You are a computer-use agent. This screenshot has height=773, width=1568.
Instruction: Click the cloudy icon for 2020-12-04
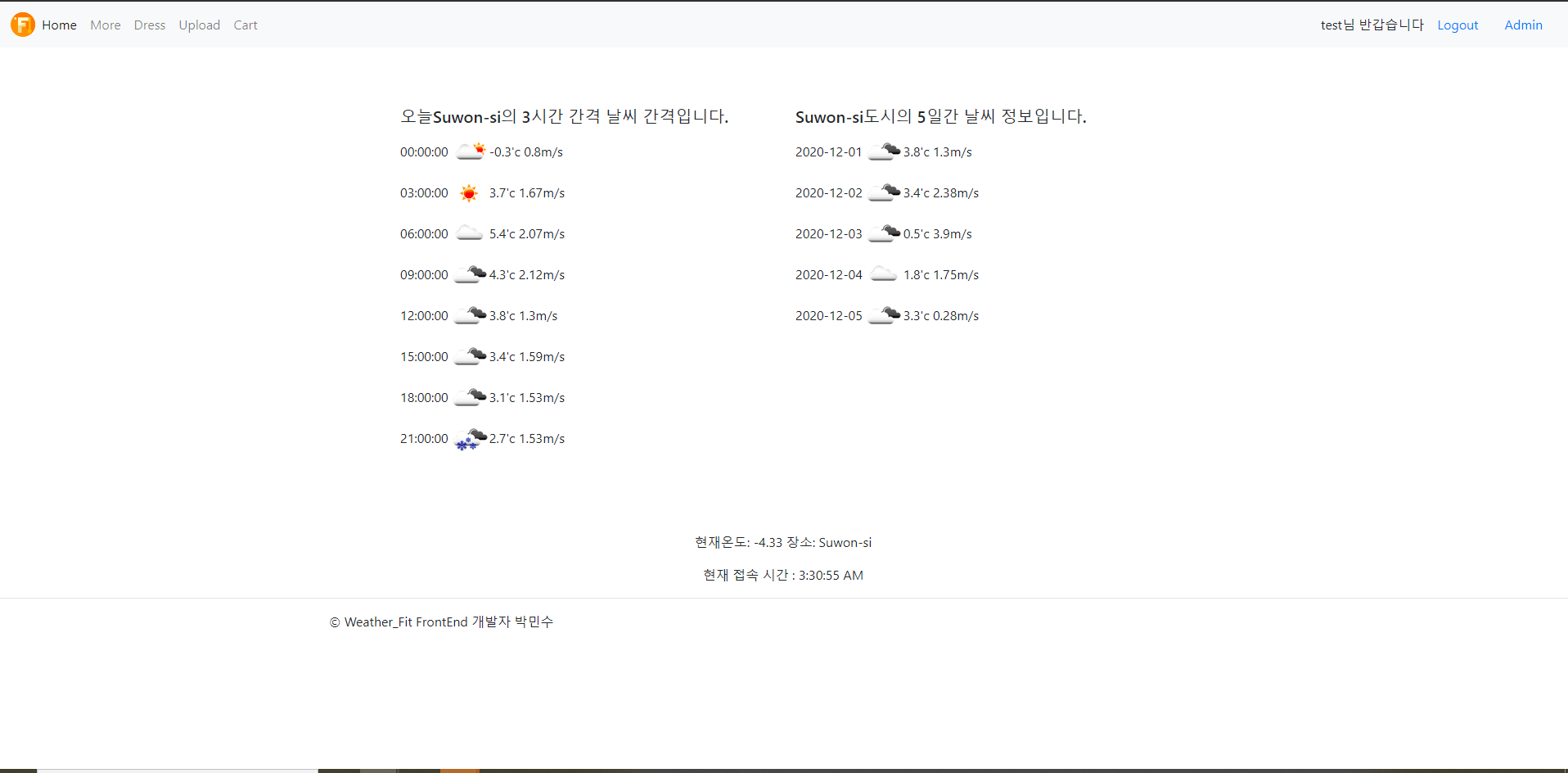click(x=883, y=273)
